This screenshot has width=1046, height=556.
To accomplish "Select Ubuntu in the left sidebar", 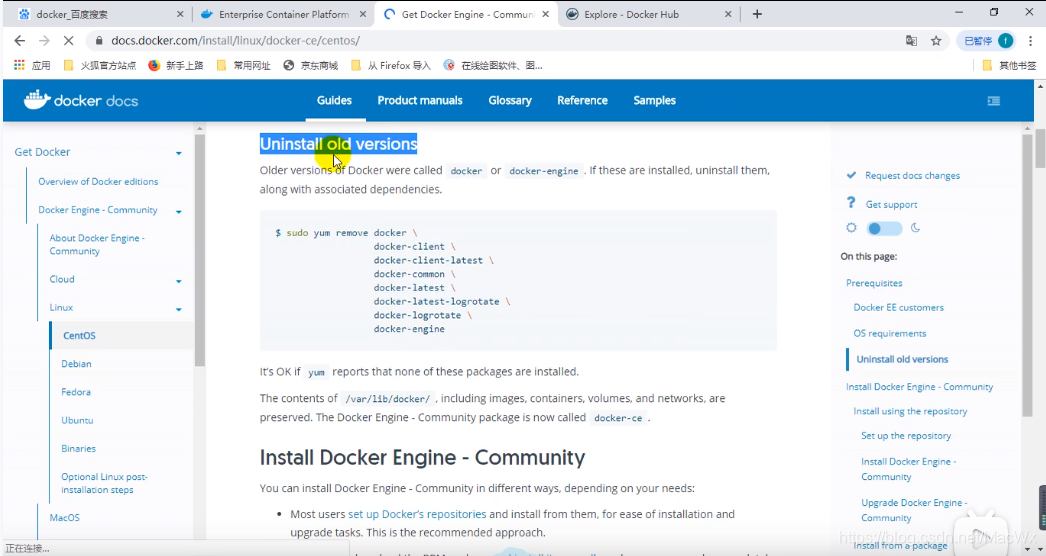I will [x=77, y=420].
